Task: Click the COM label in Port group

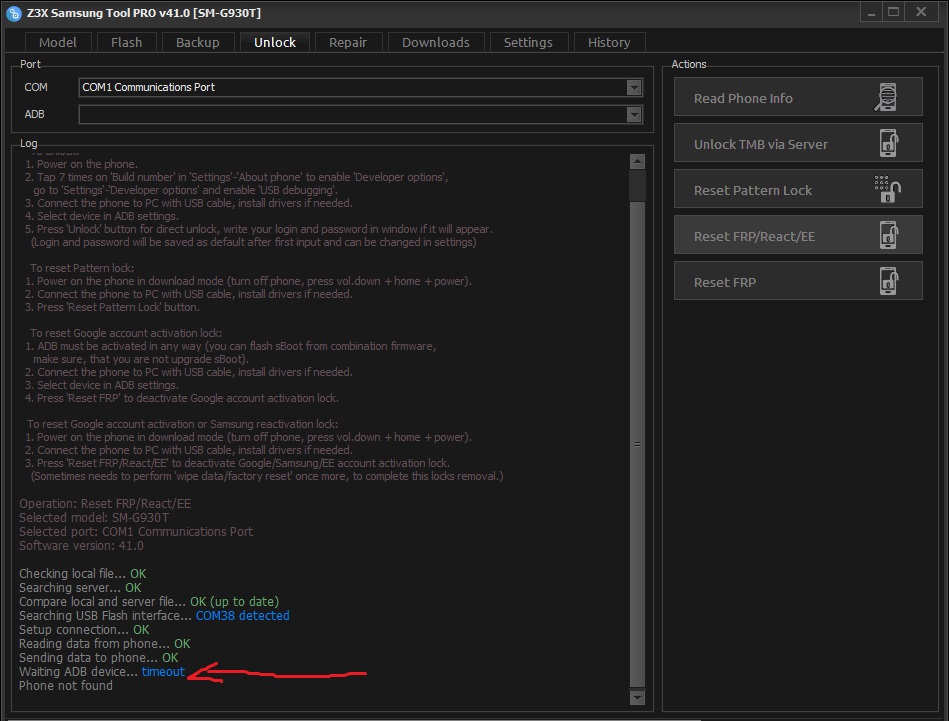Action: [x=36, y=87]
